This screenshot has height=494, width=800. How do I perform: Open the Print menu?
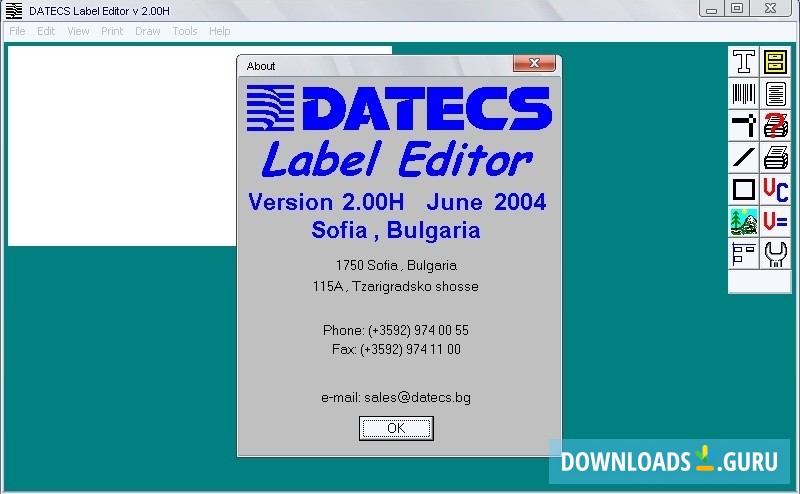click(112, 31)
